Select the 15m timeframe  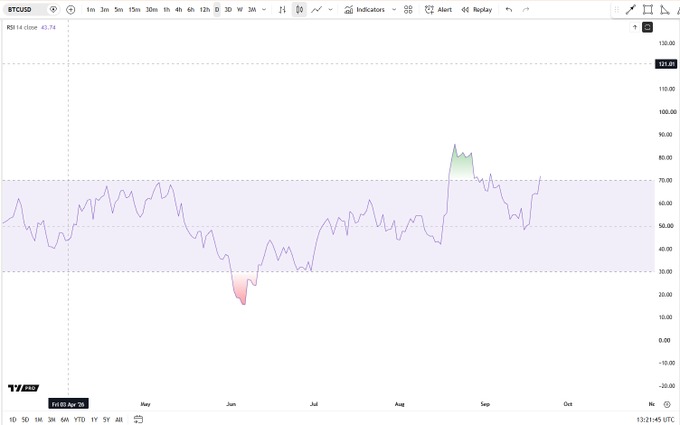point(134,10)
